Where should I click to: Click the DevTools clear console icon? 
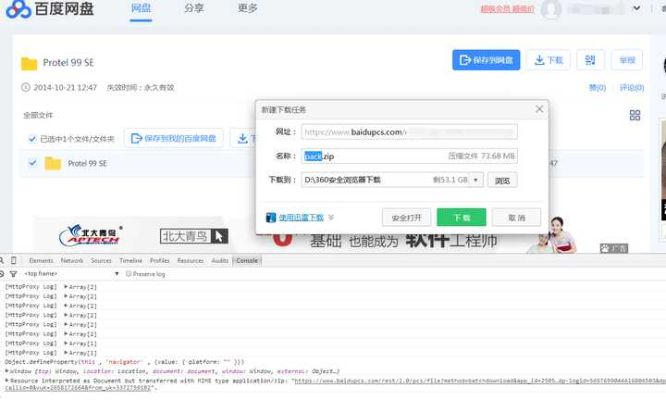[x=4, y=273]
